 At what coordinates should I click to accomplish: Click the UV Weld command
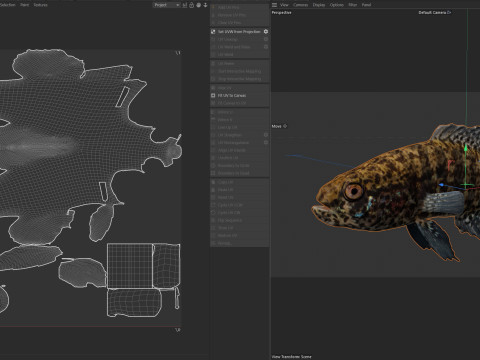tap(239, 54)
